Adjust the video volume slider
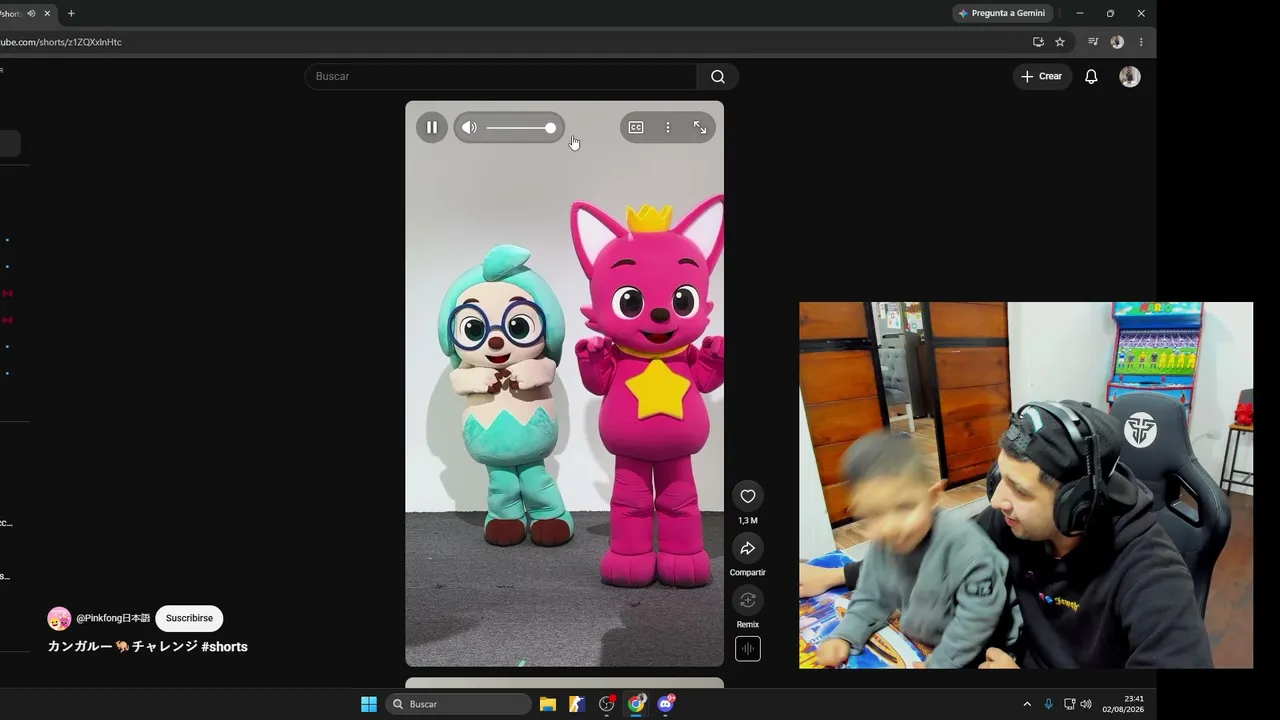The image size is (1280, 720). point(521,128)
